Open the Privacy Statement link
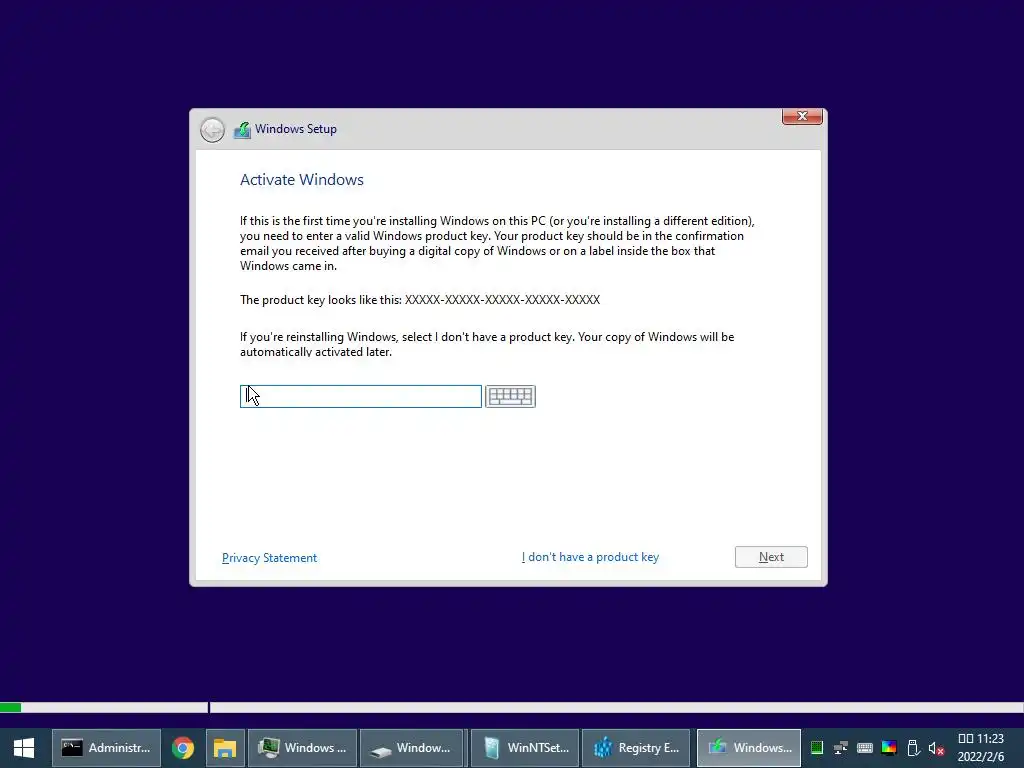Image resolution: width=1024 pixels, height=768 pixels. (x=269, y=558)
